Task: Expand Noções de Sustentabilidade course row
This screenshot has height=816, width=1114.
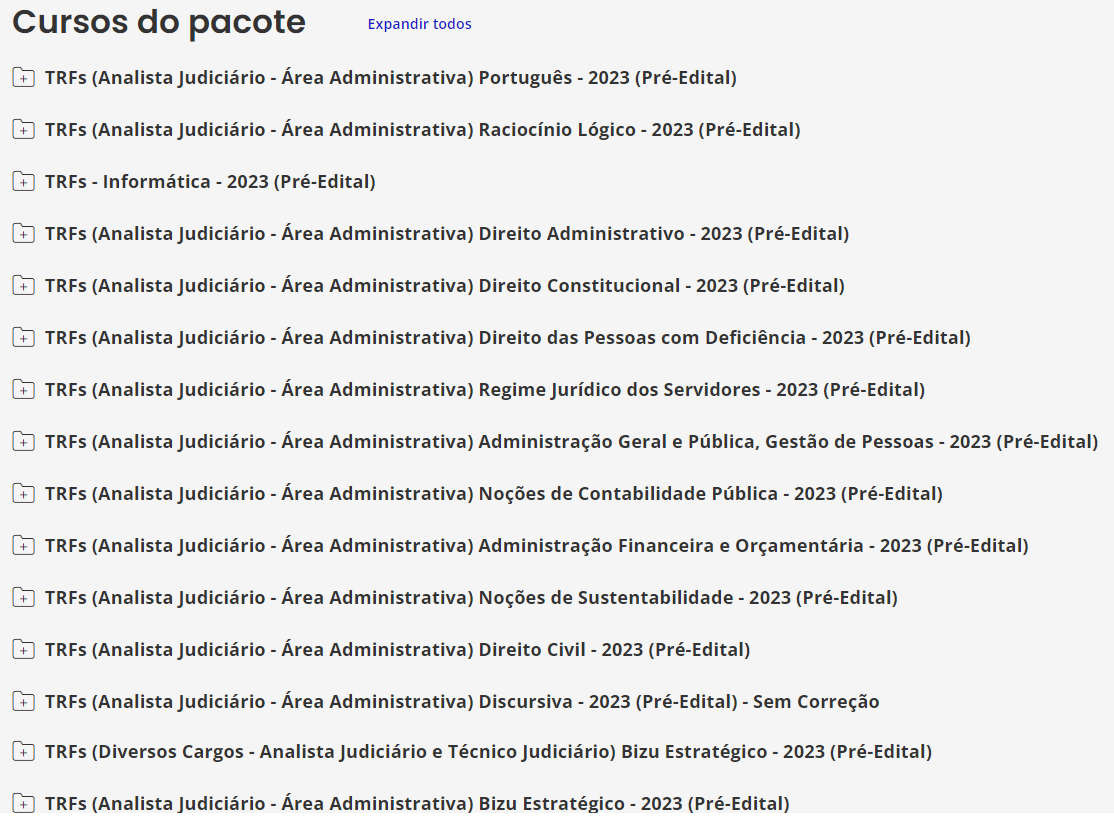Action: [470, 597]
